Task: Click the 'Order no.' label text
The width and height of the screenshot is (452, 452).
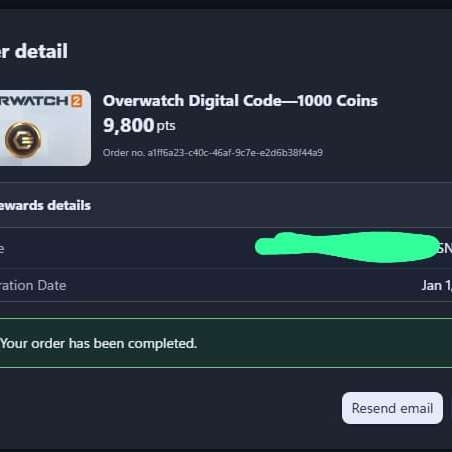Action: 124,153
